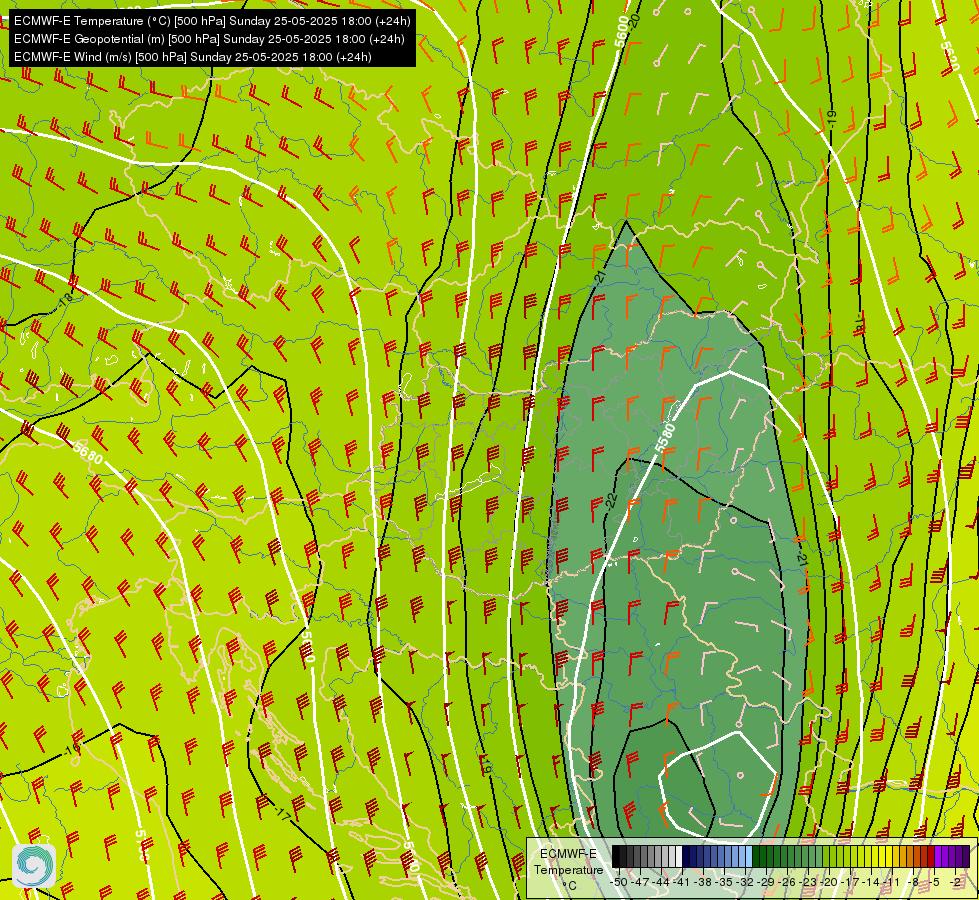Click the -35 value on the legend scale

pos(725,882)
